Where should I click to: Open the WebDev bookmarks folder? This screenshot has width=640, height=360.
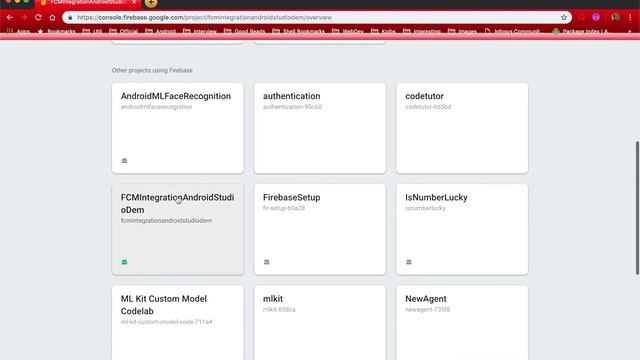coord(348,31)
